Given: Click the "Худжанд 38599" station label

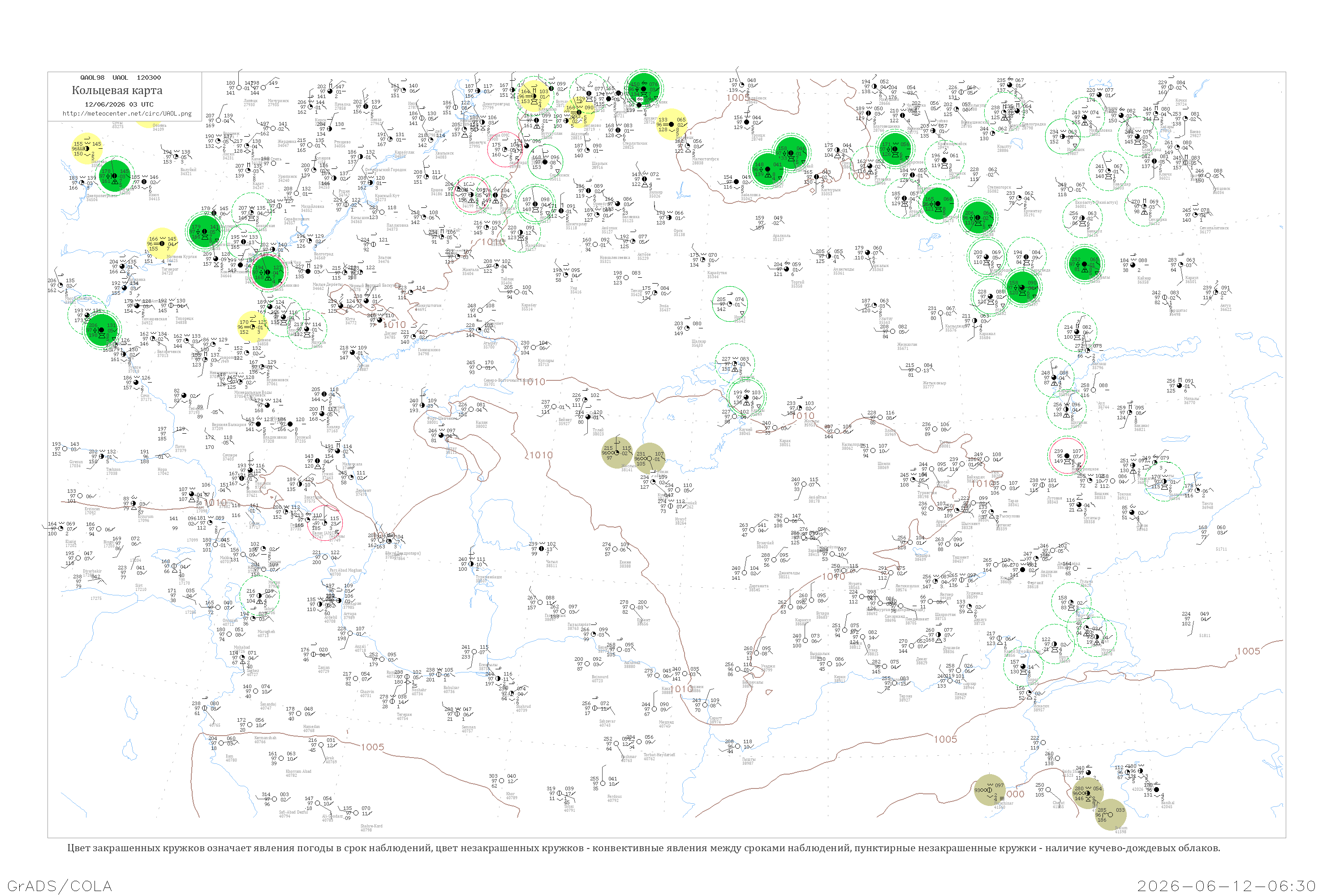Looking at the screenshot, I should coord(975,595).
